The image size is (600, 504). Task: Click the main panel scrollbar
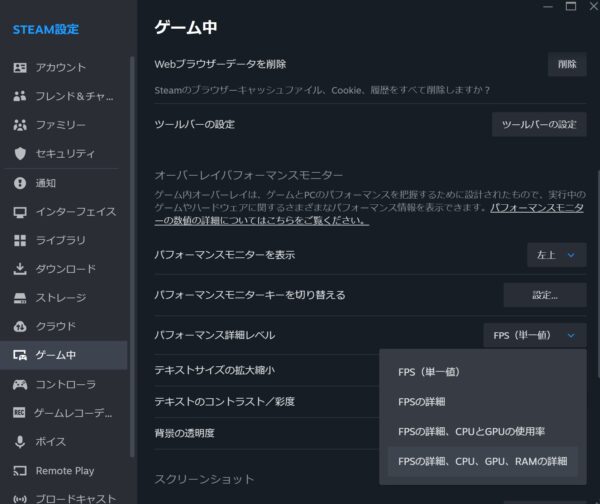click(598, 274)
